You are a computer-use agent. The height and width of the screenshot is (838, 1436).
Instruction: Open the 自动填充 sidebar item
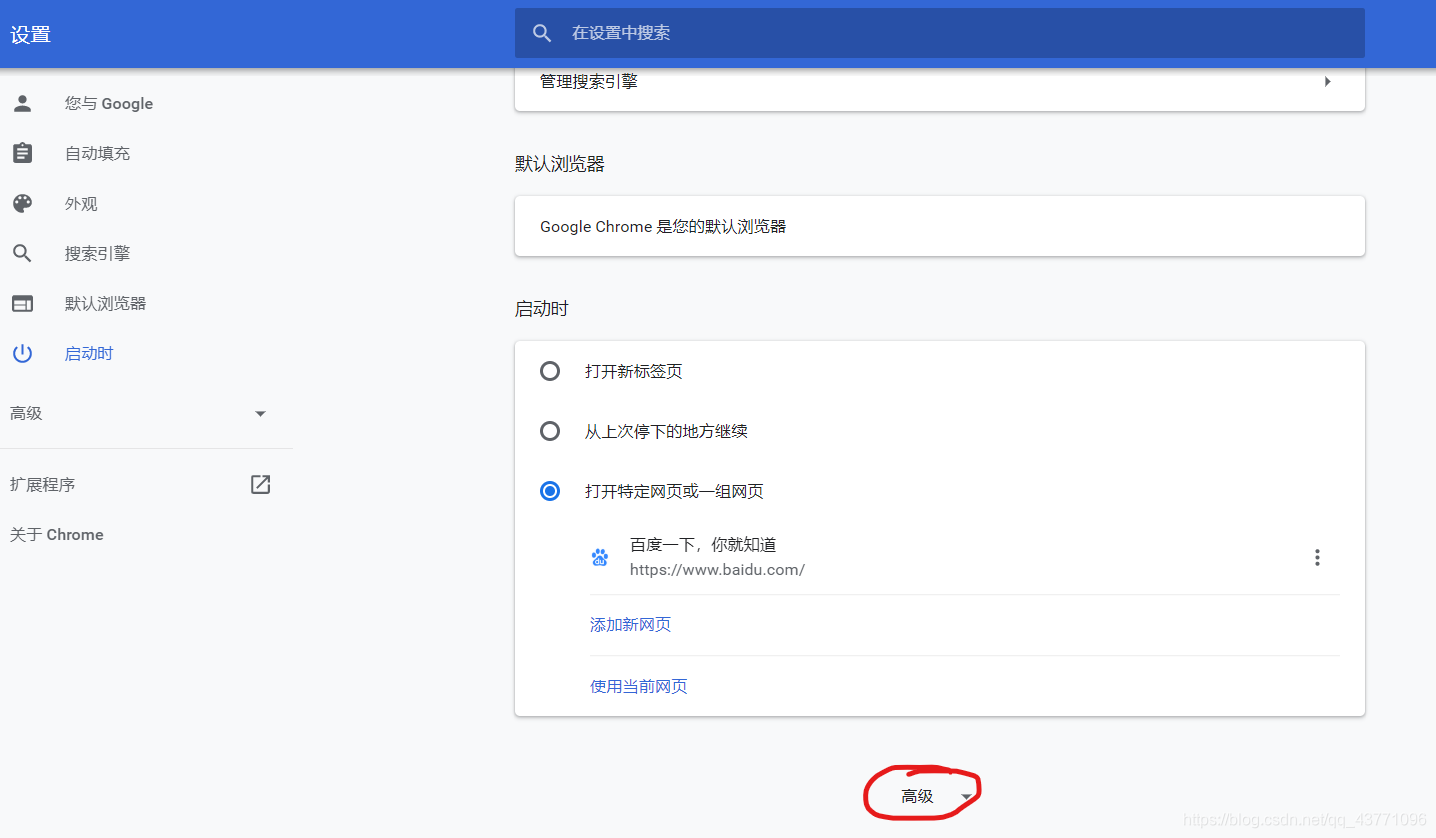click(97, 153)
